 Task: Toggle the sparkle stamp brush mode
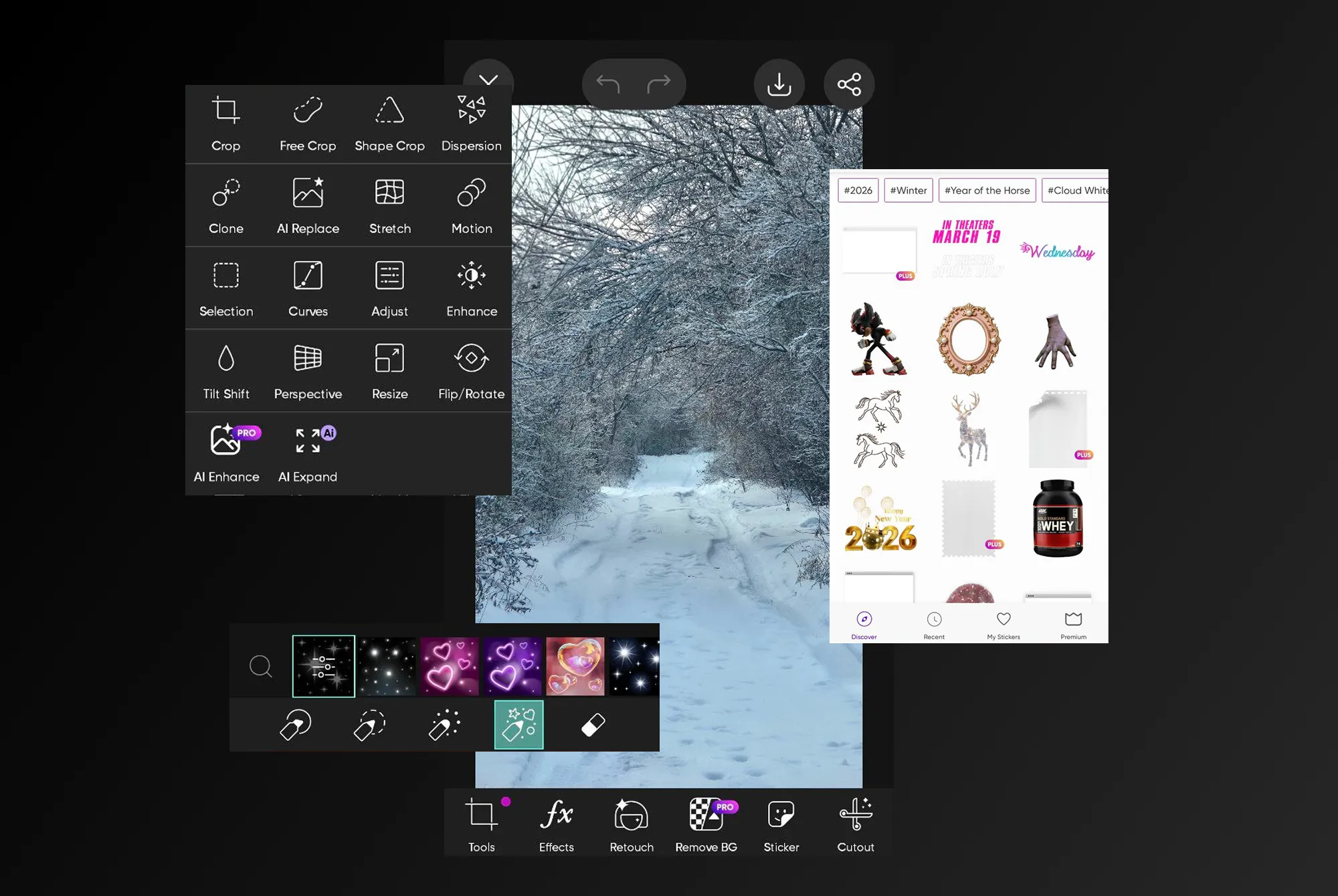point(518,725)
